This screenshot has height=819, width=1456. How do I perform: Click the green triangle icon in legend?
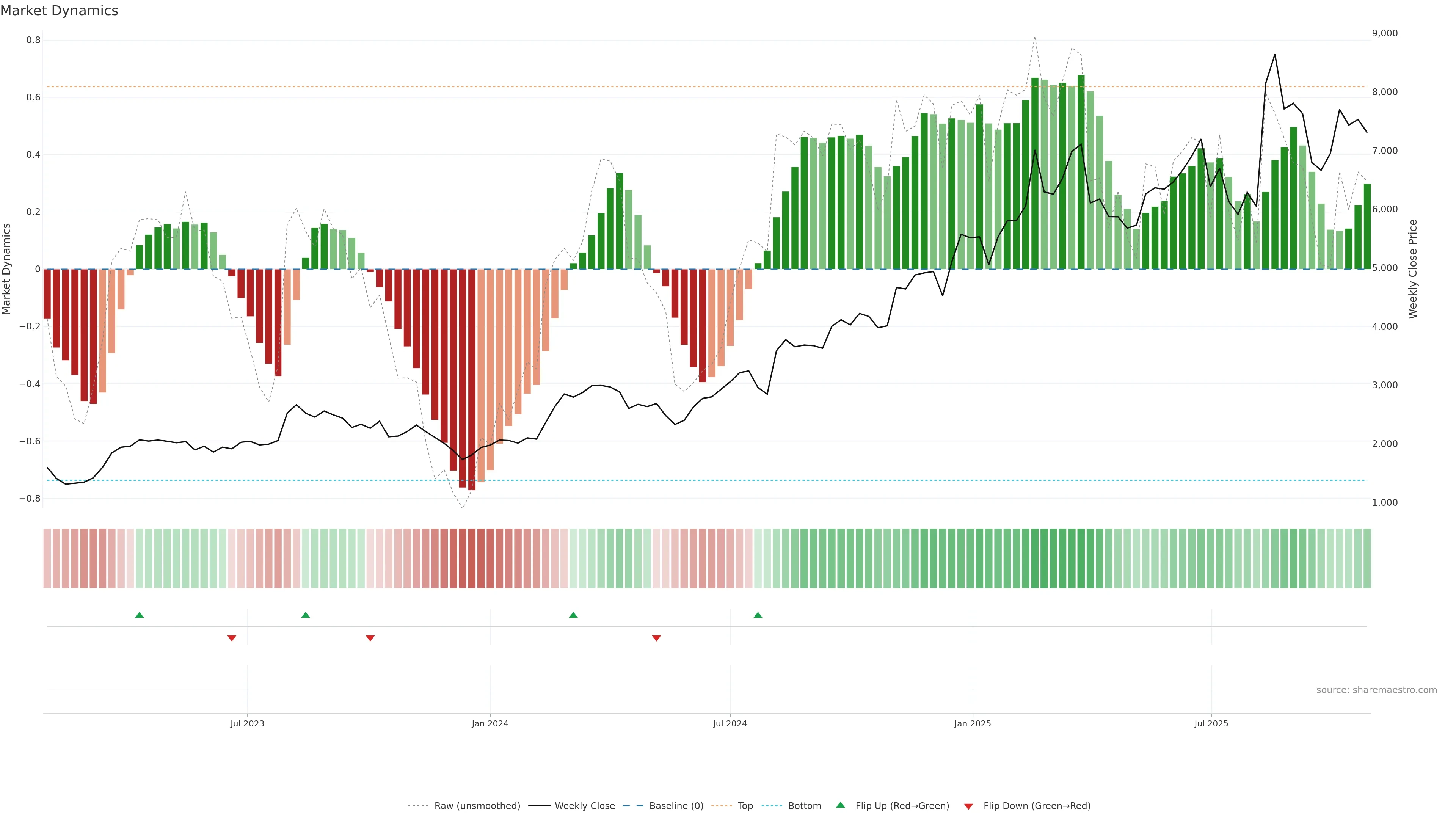pyautogui.click(x=841, y=805)
